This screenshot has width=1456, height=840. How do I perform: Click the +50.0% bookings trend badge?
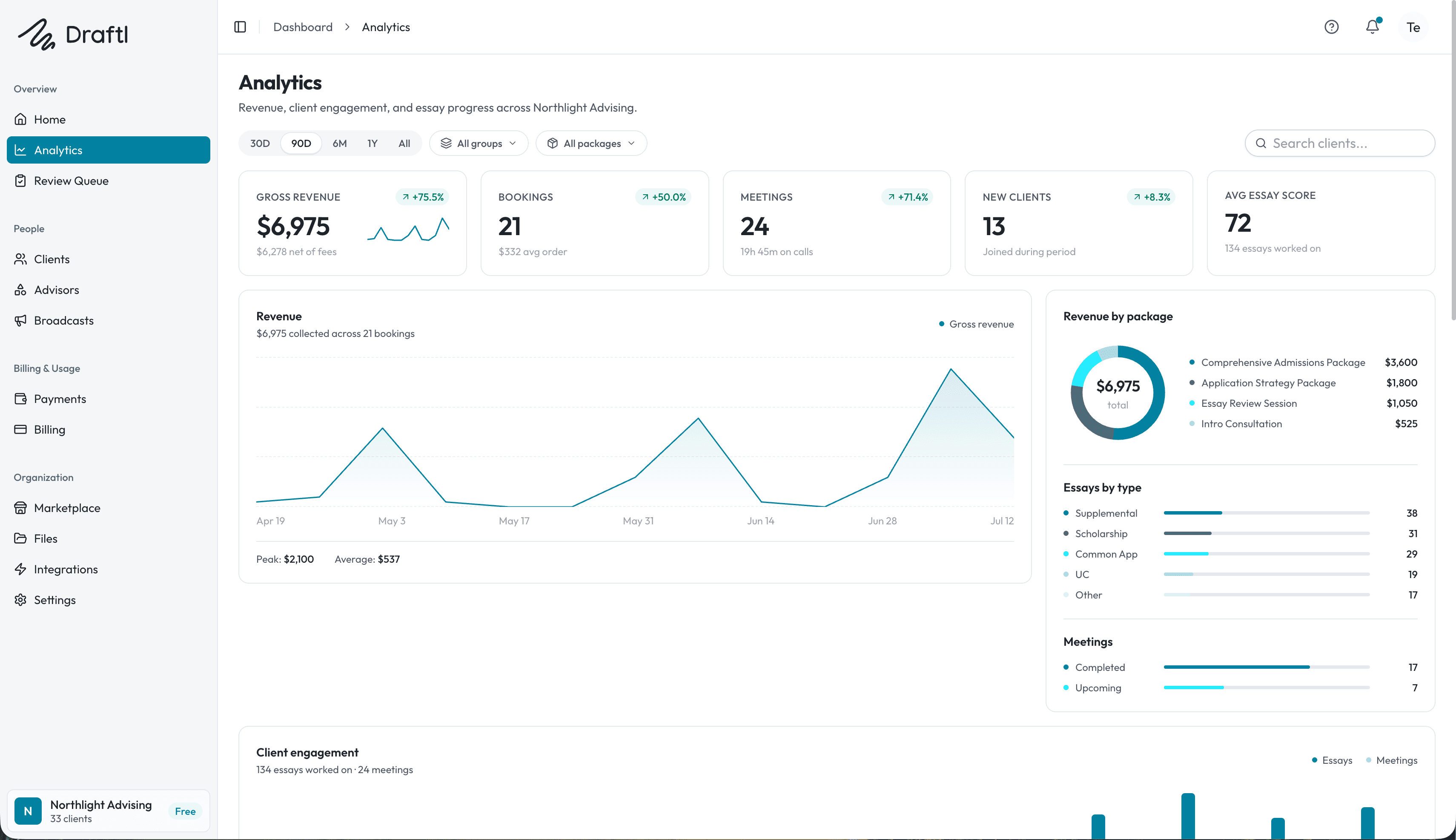(664, 197)
